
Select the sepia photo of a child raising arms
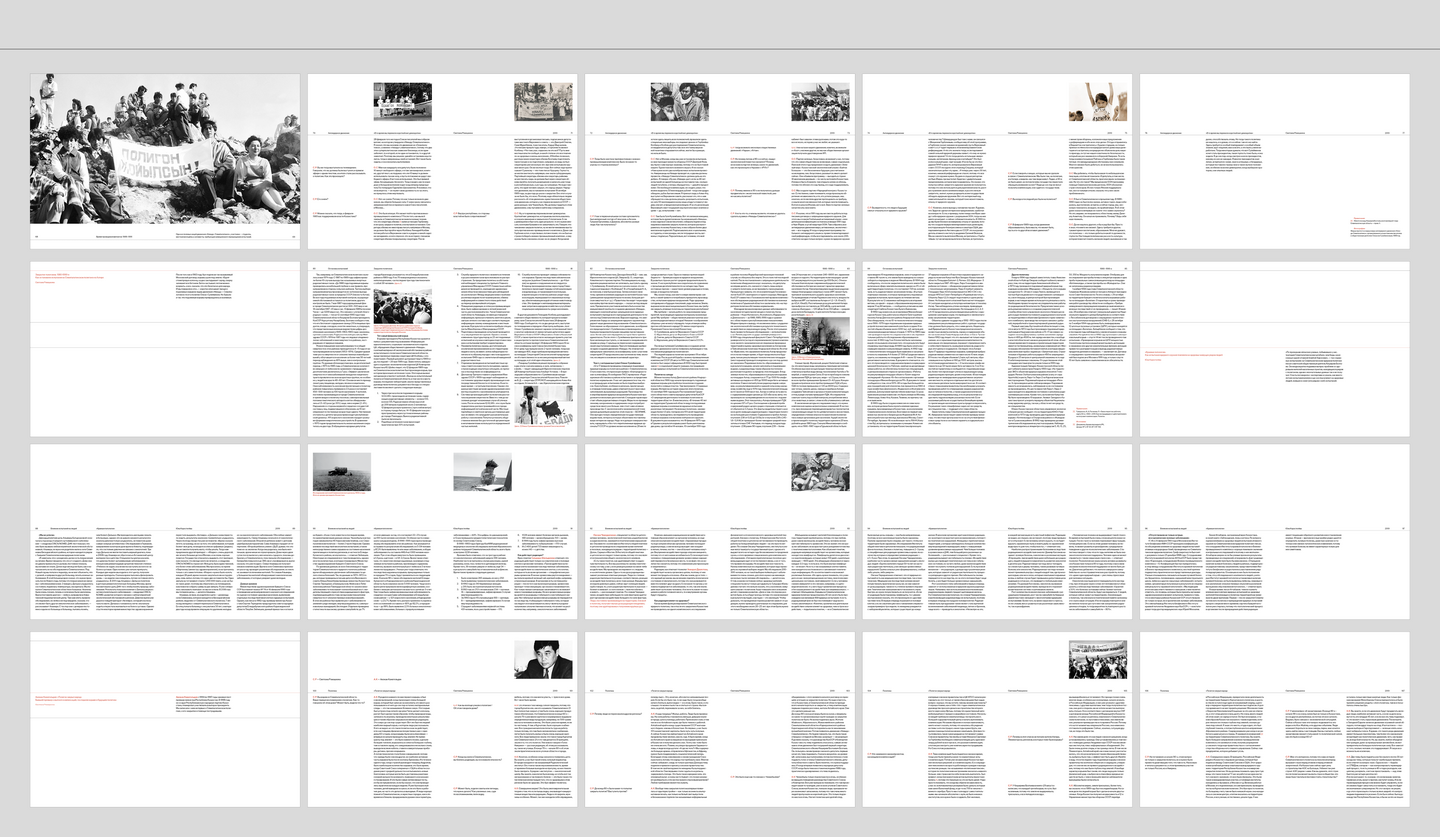tap(1097, 102)
